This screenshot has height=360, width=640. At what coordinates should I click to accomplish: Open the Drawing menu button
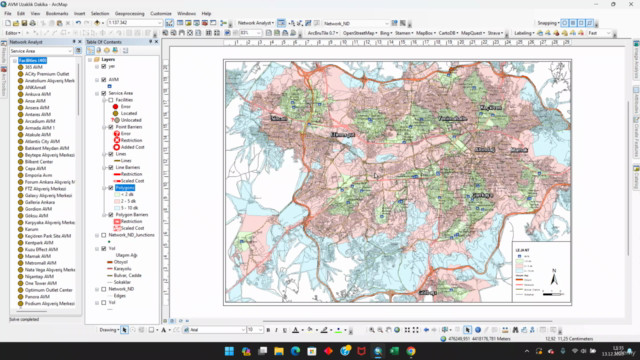tap(109, 330)
